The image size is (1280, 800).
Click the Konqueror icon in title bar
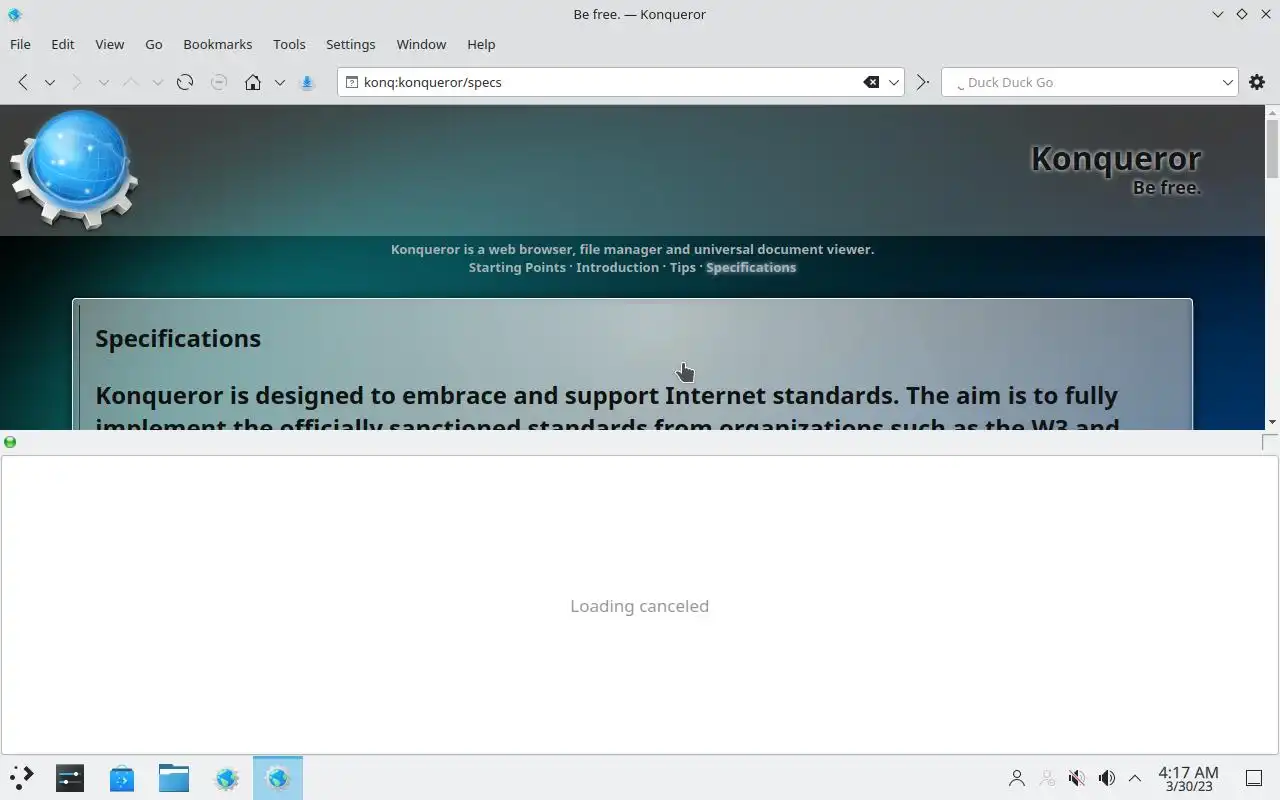(14, 14)
